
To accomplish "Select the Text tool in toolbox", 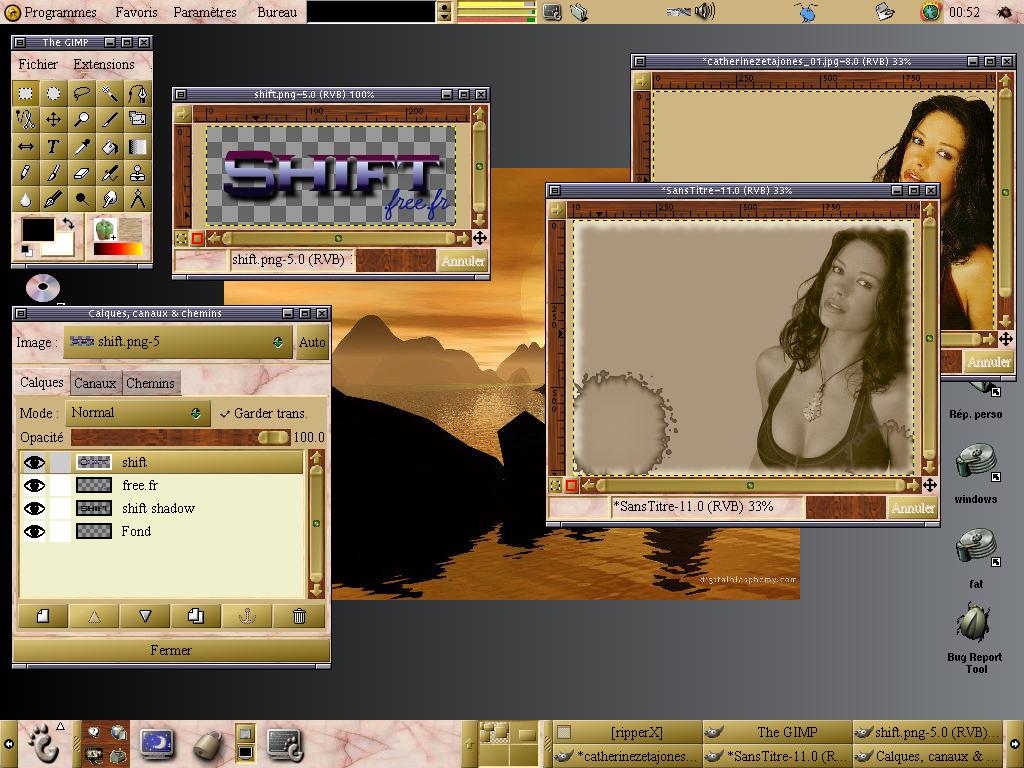I will pos(53,147).
